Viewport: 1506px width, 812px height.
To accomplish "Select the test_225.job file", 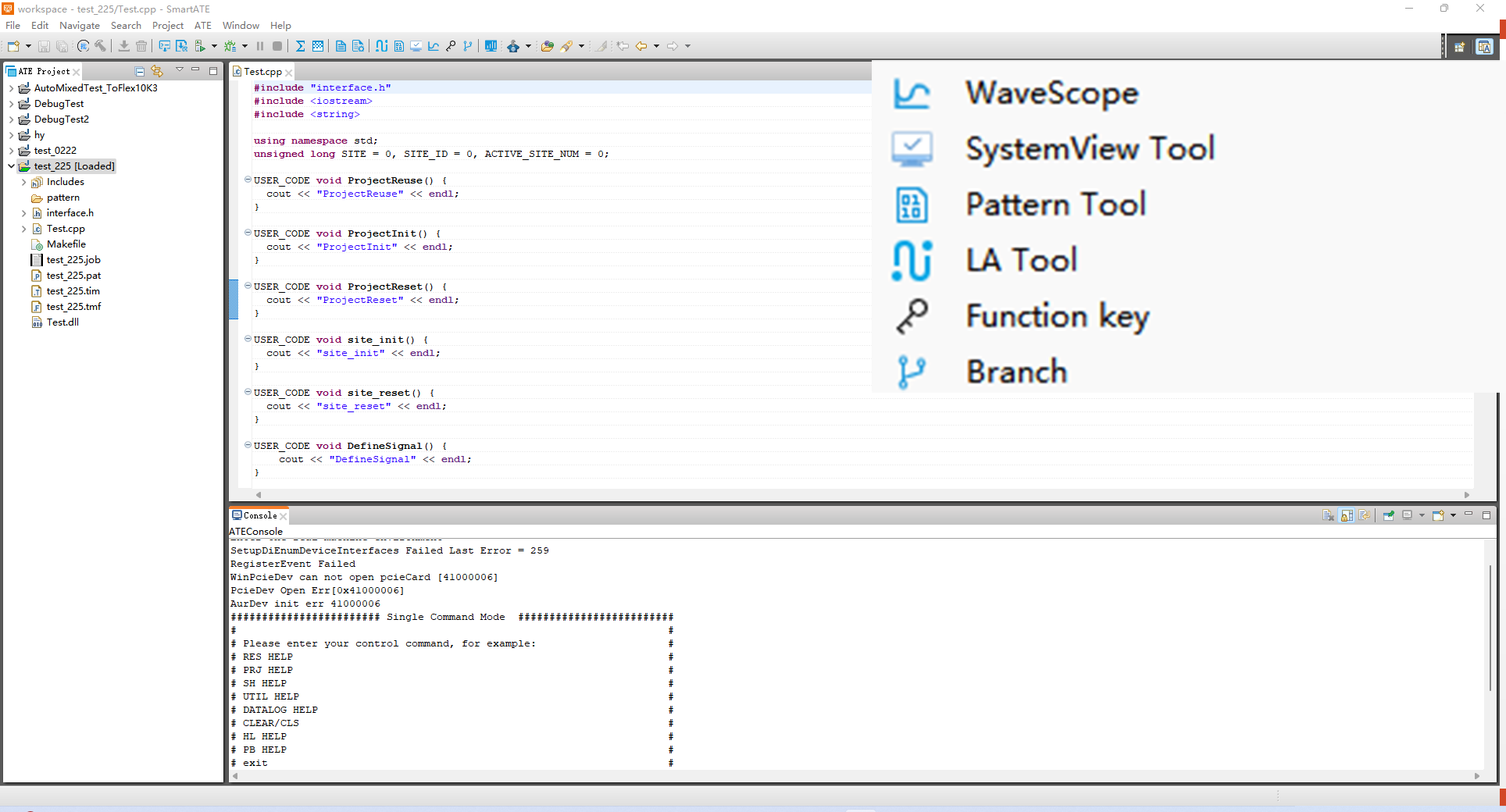I will tap(73, 260).
